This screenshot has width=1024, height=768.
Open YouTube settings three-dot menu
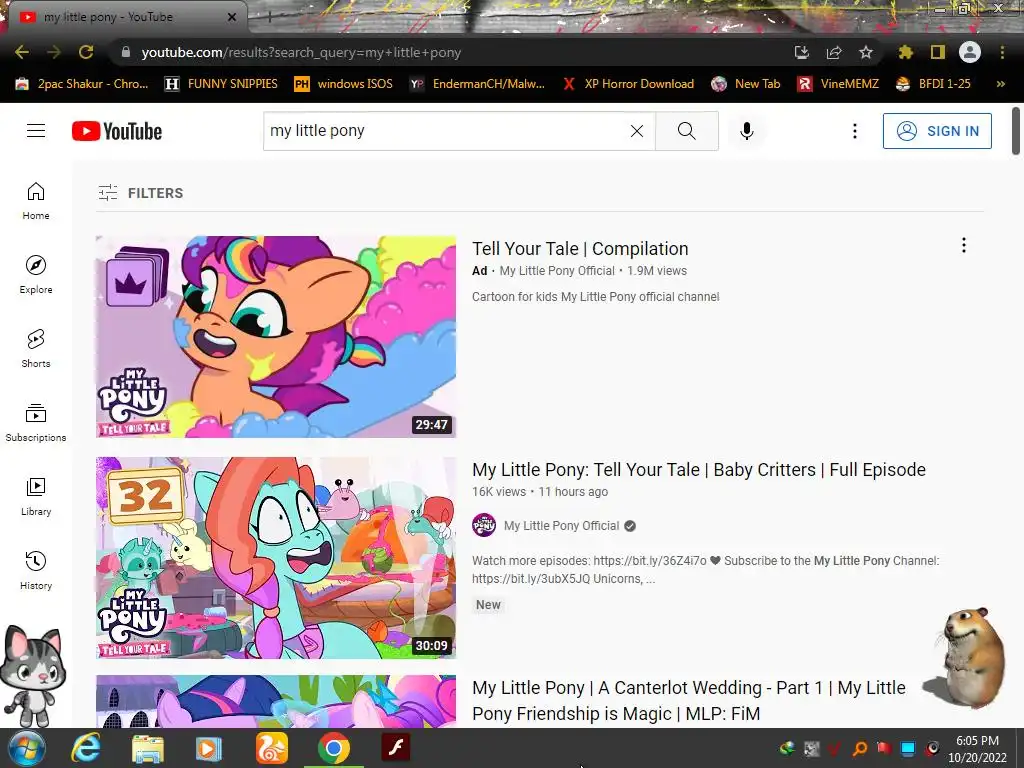coord(854,131)
